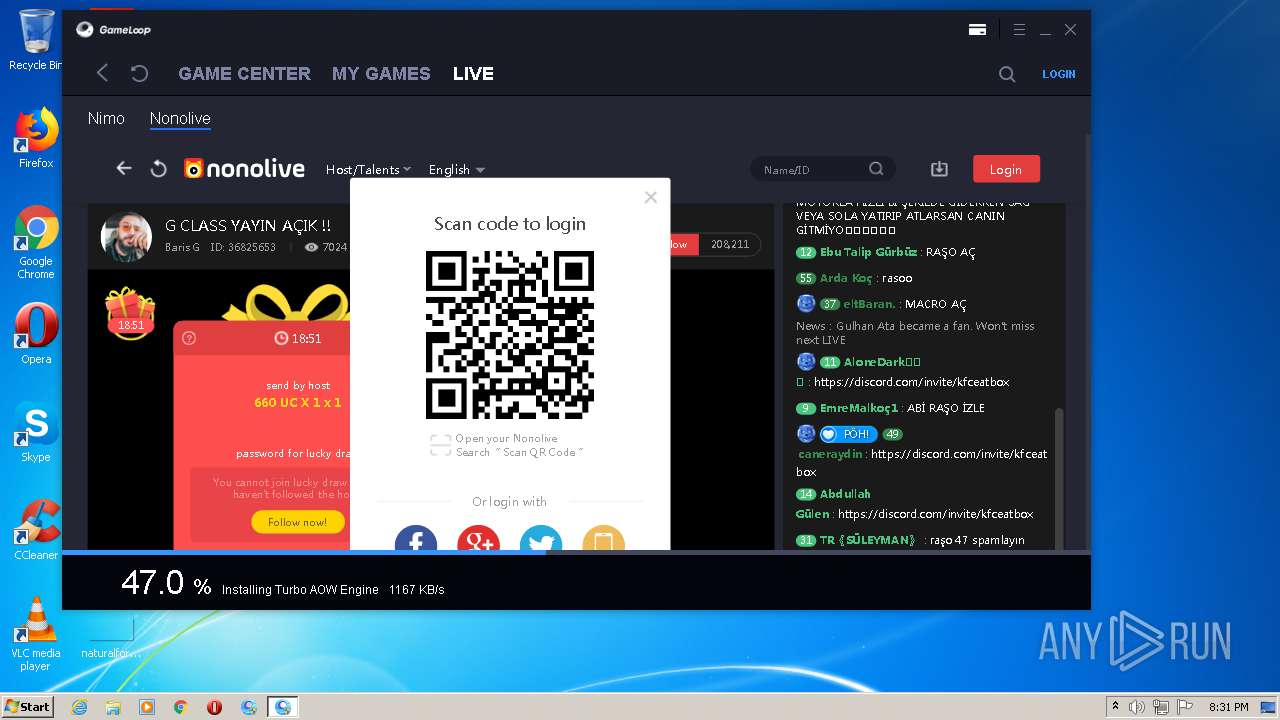Click the POH! badge in chat
1280x720 pixels.
click(x=848, y=434)
